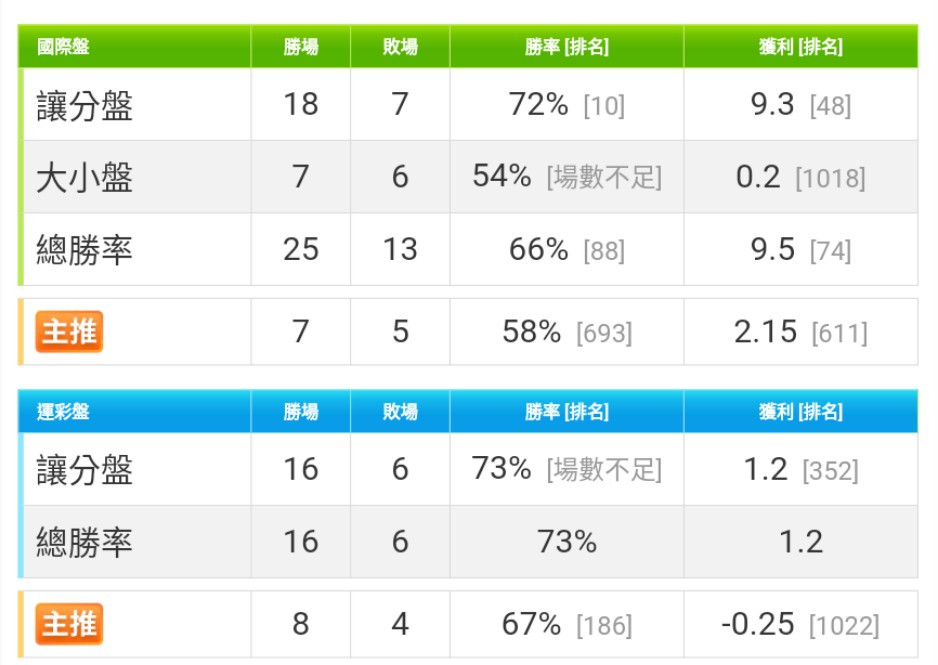Select the 國際盤 green header label
Image resolution: width=938 pixels, height=665 pixels.
[x=63, y=46]
